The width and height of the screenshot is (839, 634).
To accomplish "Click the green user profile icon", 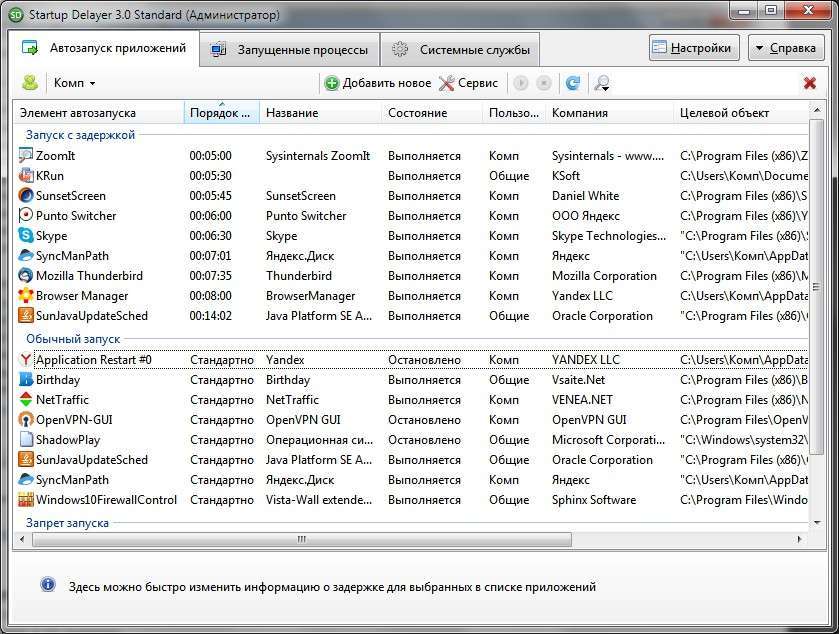I will pos(30,83).
